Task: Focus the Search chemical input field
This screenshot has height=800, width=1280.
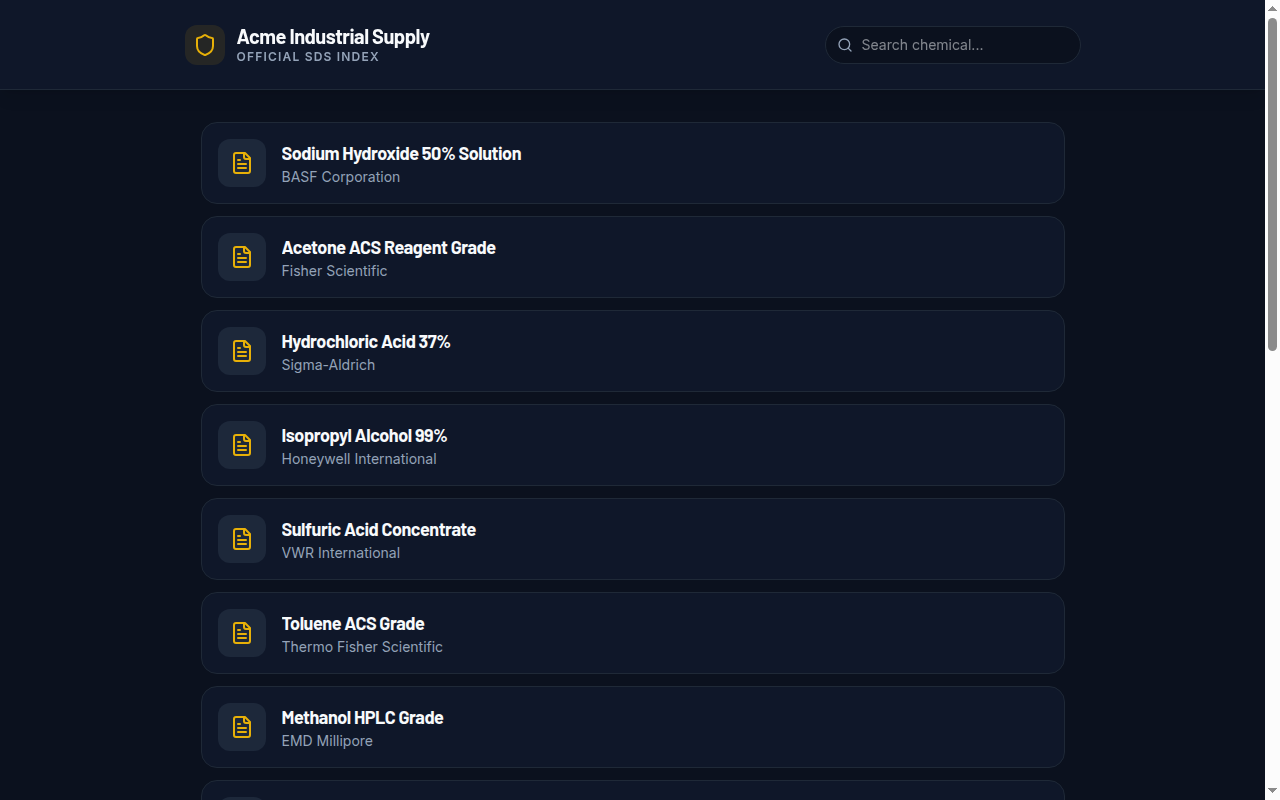Action: (x=960, y=45)
